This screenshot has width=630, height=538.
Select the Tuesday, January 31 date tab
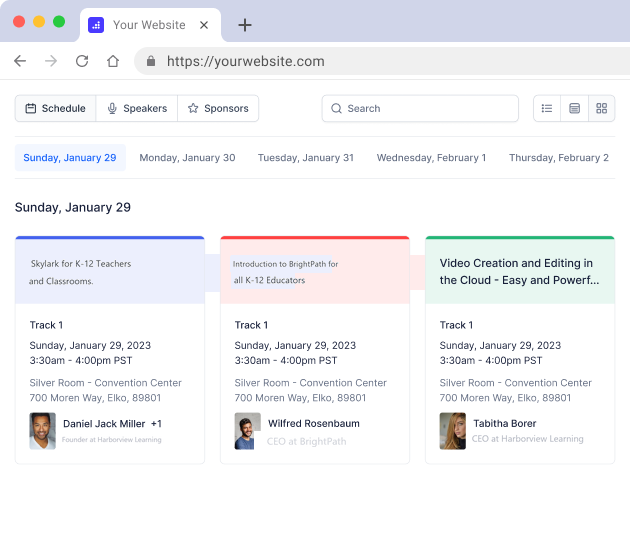tap(306, 158)
